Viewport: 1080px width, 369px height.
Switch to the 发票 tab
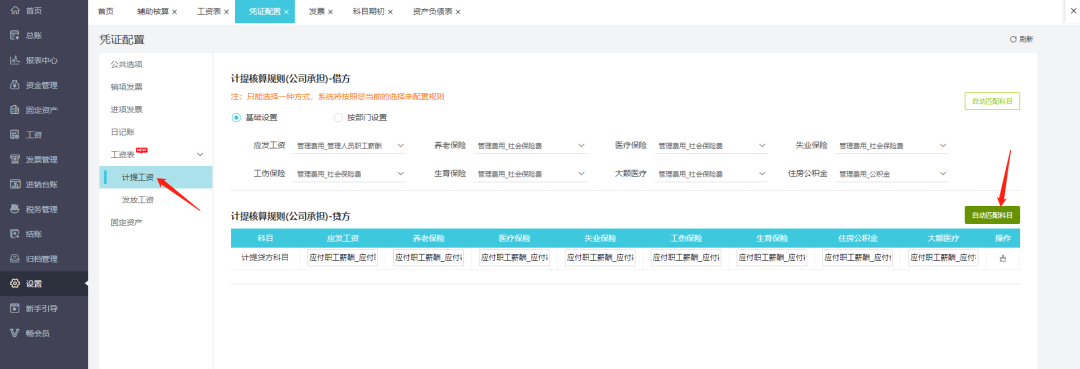coord(316,12)
